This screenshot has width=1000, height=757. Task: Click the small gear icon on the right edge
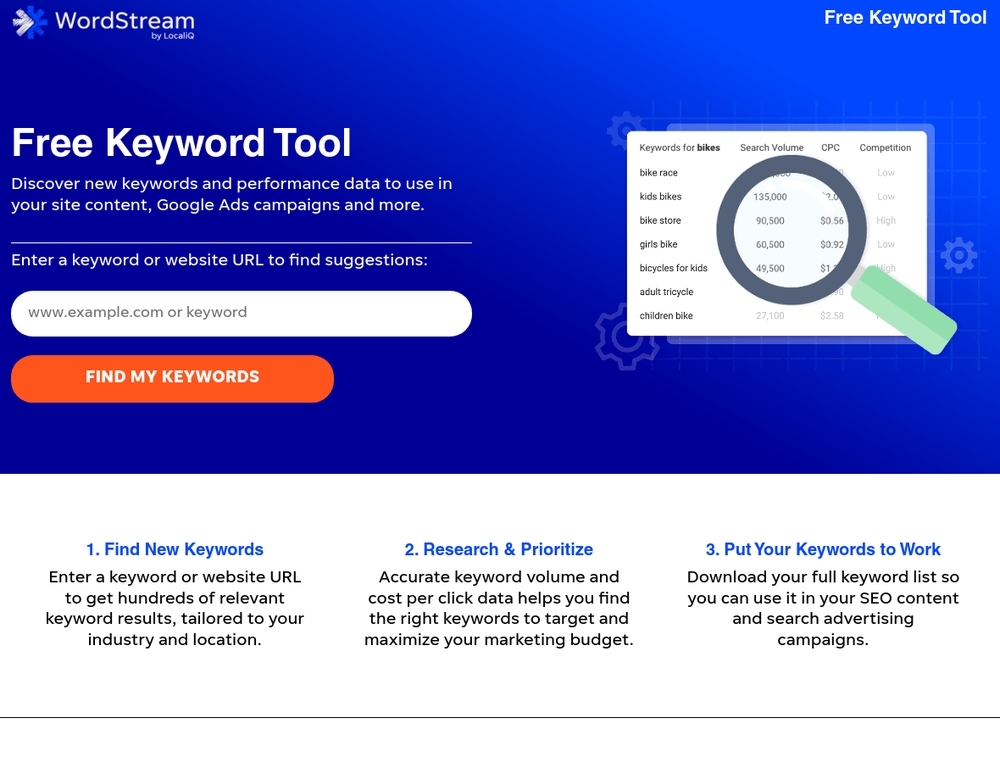pos(960,255)
